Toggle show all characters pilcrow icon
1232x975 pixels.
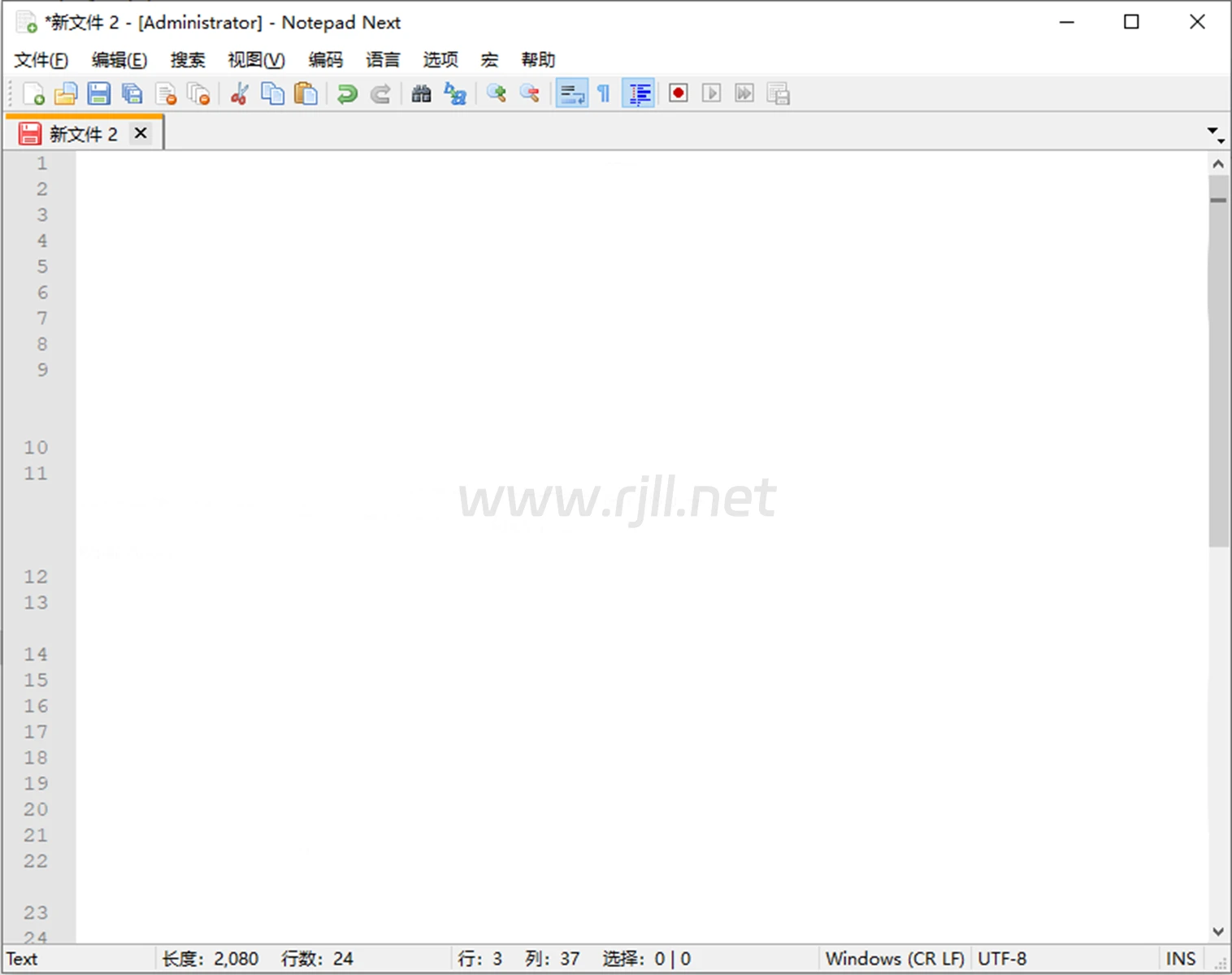point(604,94)
